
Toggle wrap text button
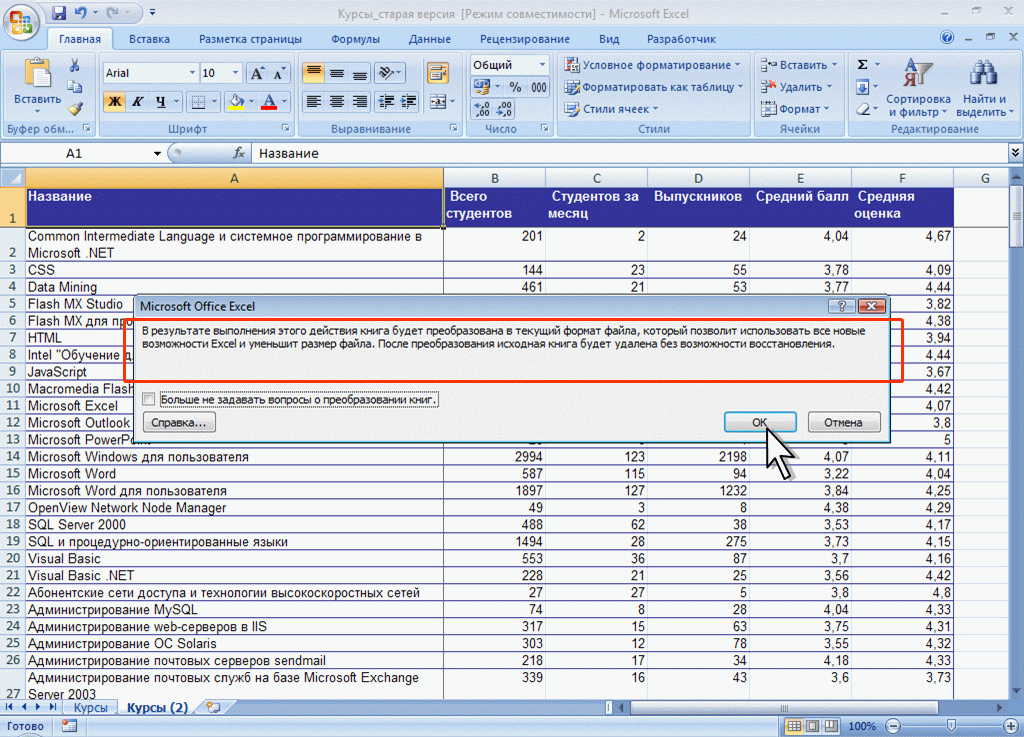[x=437, y=72]
